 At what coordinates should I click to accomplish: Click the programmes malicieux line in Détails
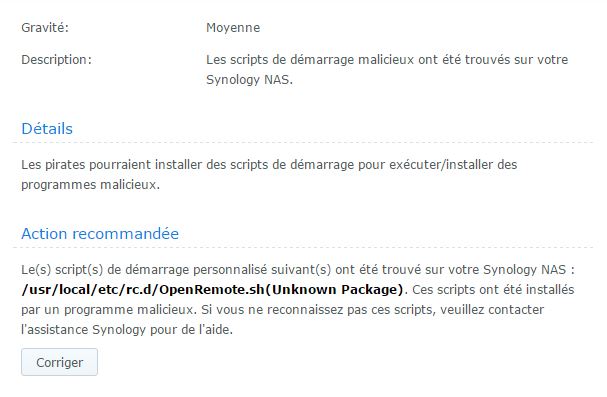[x=91, y=185]
